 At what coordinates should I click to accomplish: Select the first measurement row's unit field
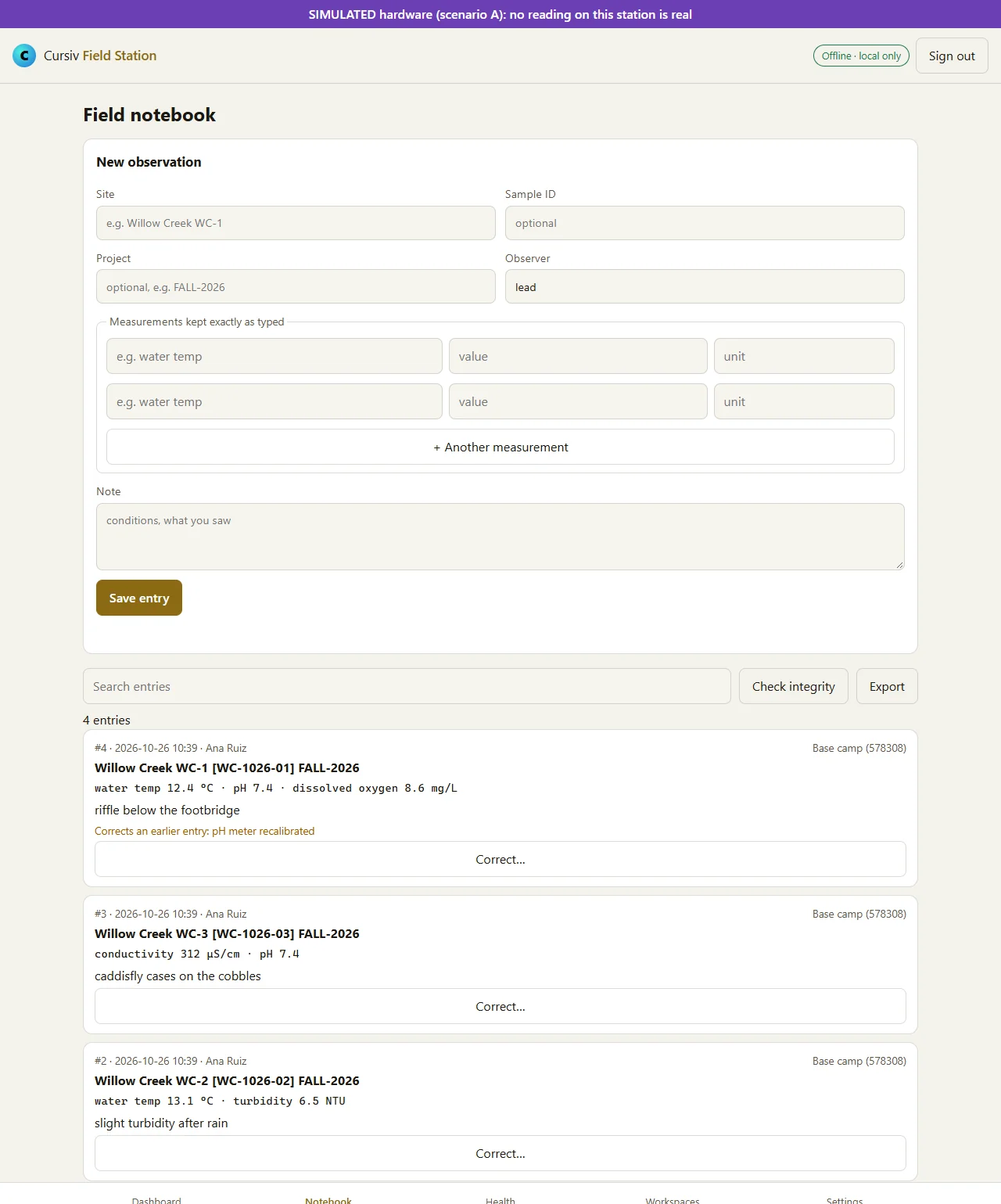[804, 356]
